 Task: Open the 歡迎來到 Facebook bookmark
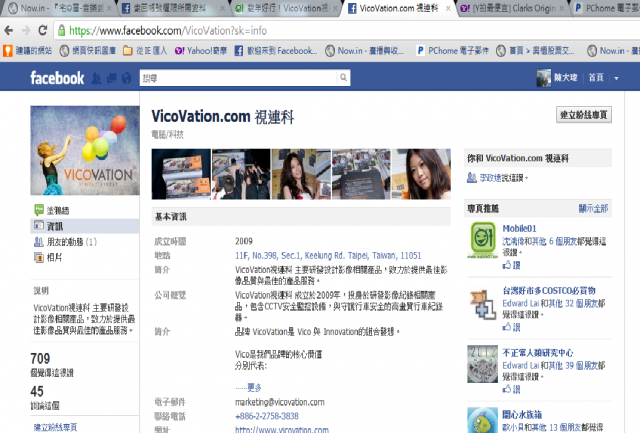pos(276,51)
